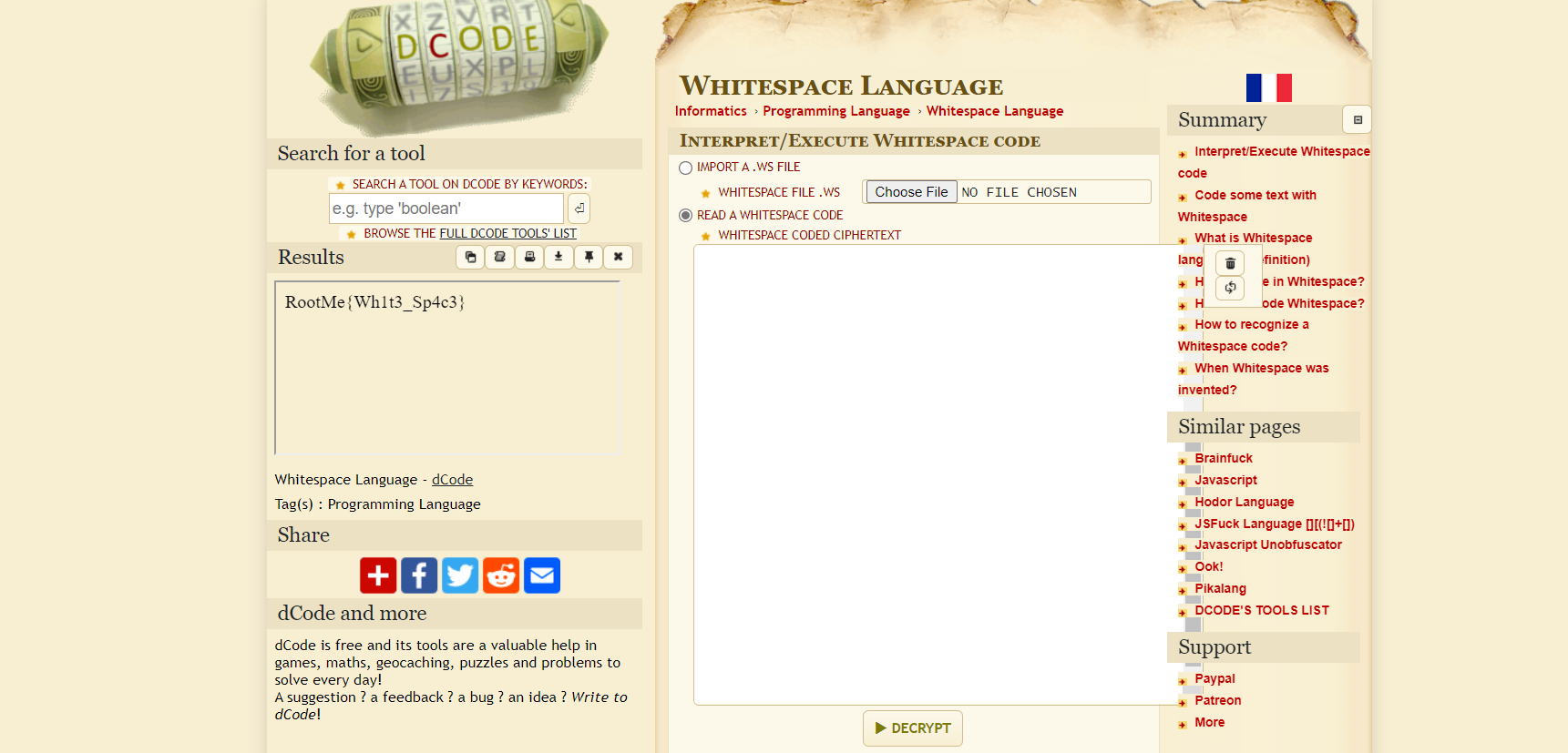1568x753 pixels.
Task: Download results with the arrow icon
Action: click(x=559, y=257)
